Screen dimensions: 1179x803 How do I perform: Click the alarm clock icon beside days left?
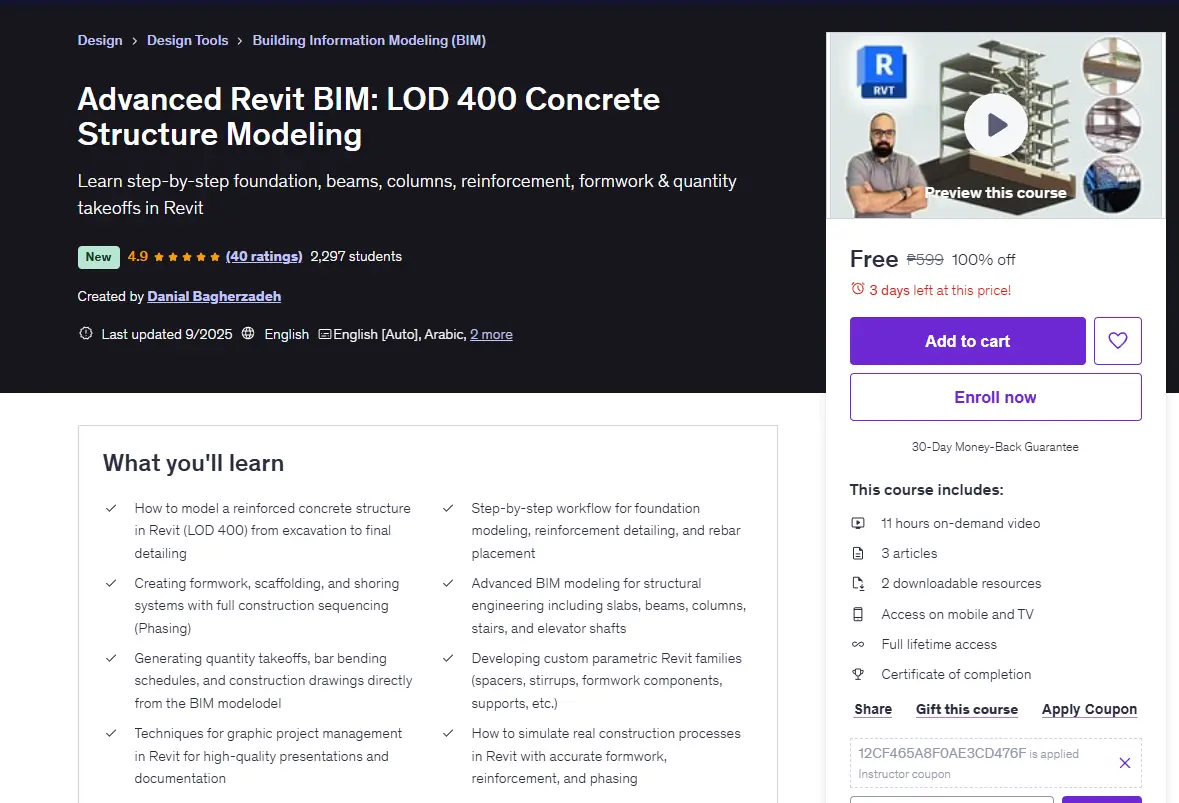coord(857,289)
